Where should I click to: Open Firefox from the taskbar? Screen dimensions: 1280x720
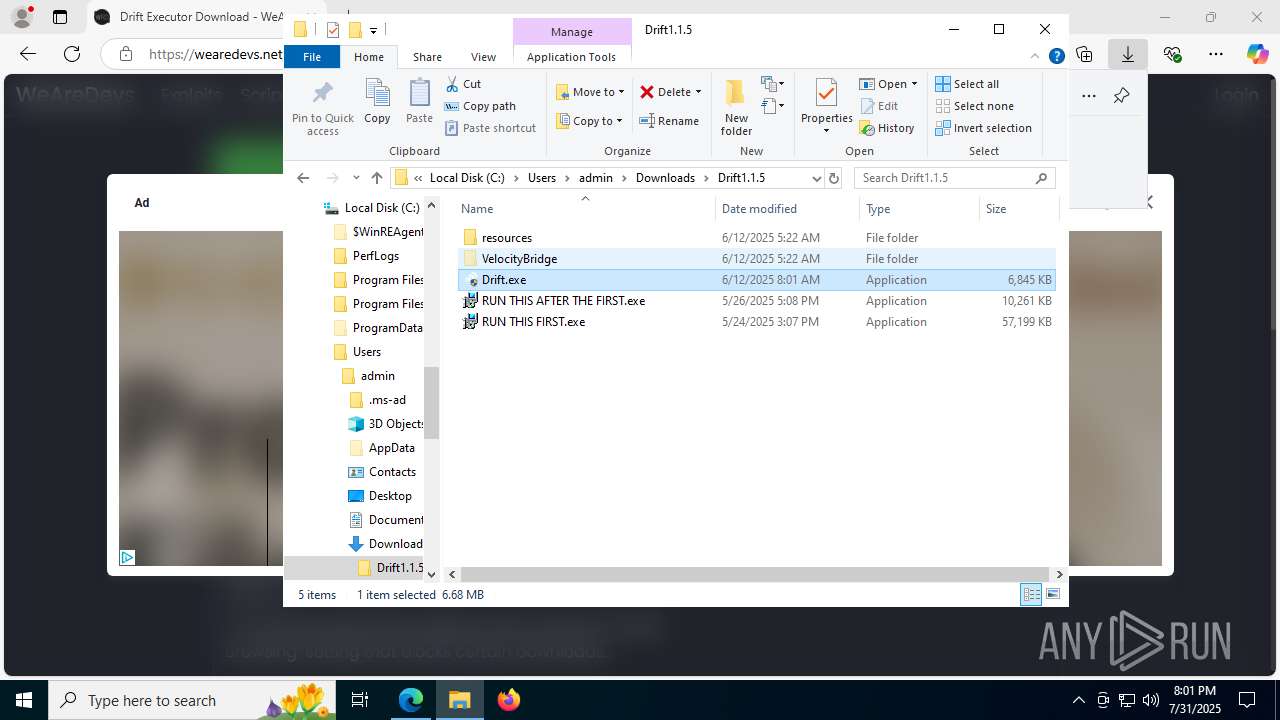click(508, 700)
